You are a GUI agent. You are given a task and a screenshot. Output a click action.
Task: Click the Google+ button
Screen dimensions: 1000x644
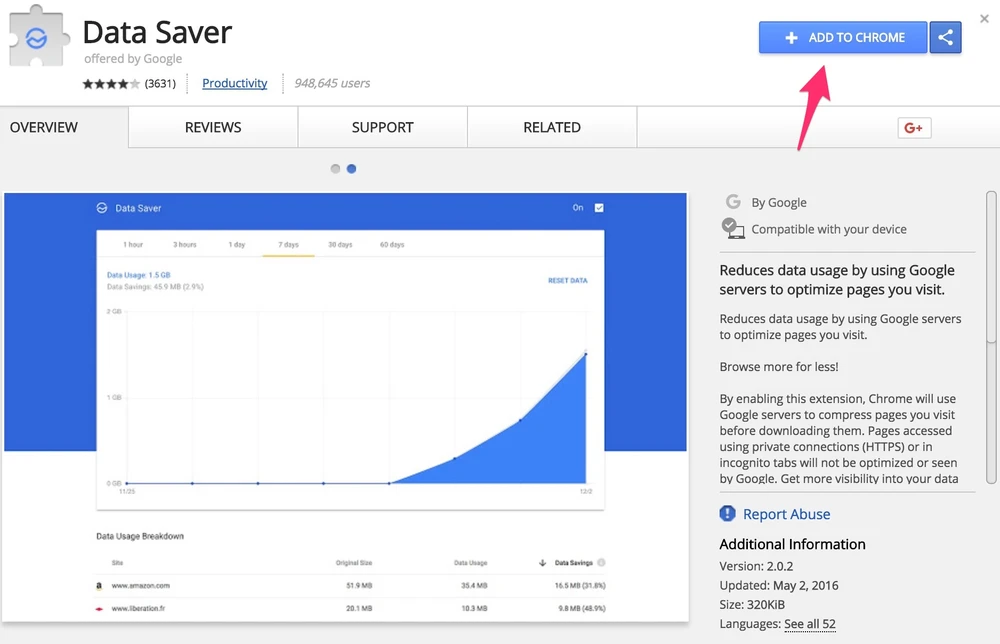tap(913, 127)
